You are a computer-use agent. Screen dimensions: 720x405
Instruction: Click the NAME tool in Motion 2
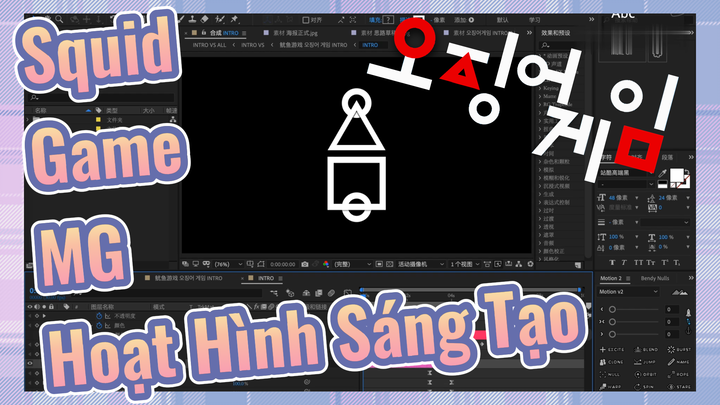[x=679, y=362]
